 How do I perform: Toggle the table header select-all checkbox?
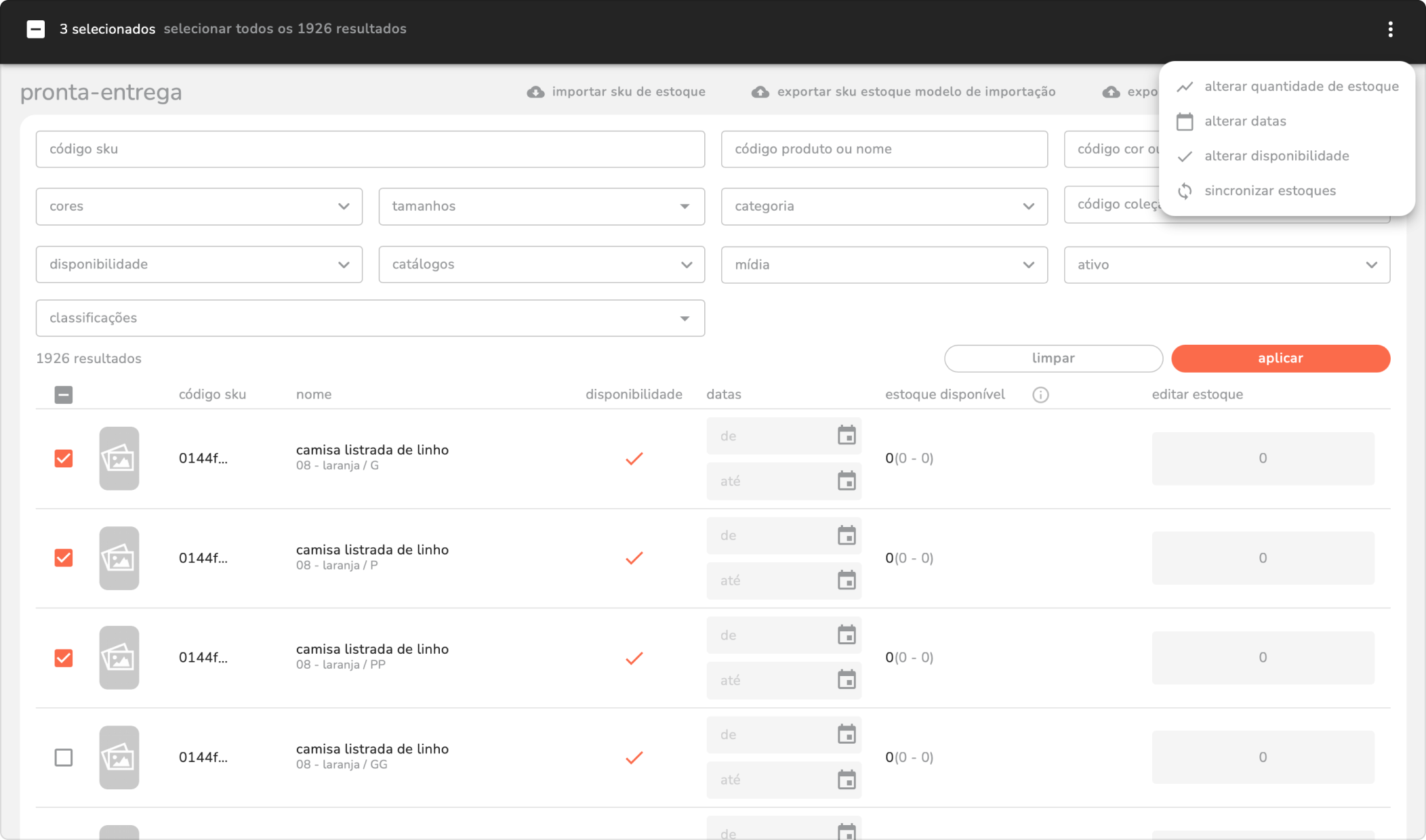click(64, 395)
